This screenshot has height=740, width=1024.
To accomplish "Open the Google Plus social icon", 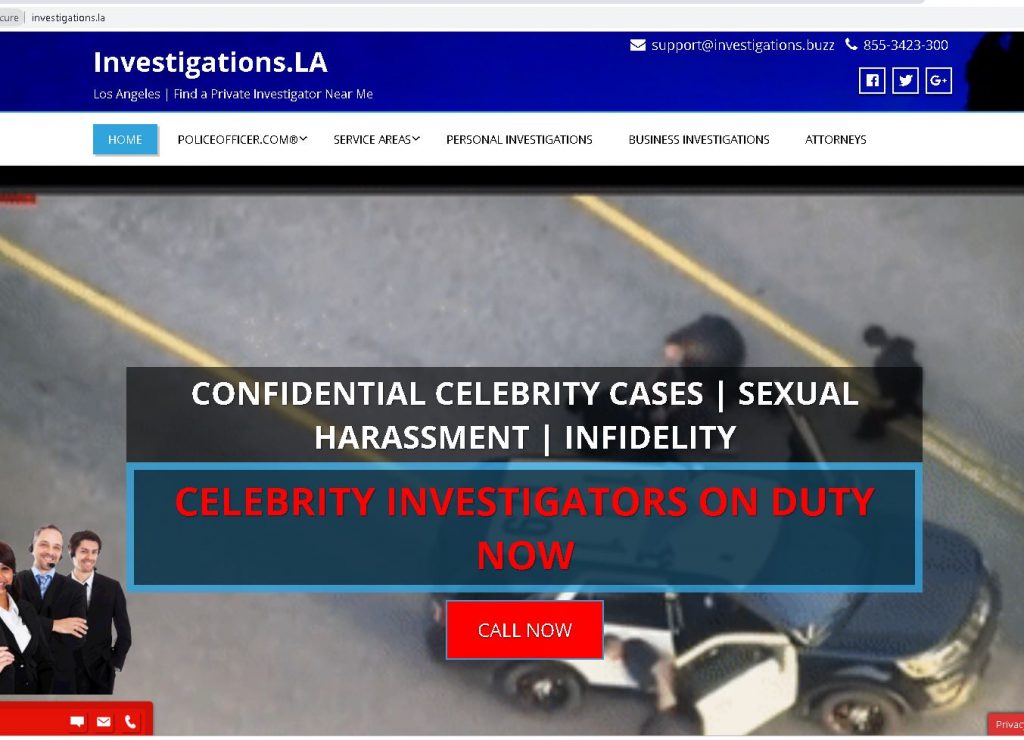I will [938, 81].
